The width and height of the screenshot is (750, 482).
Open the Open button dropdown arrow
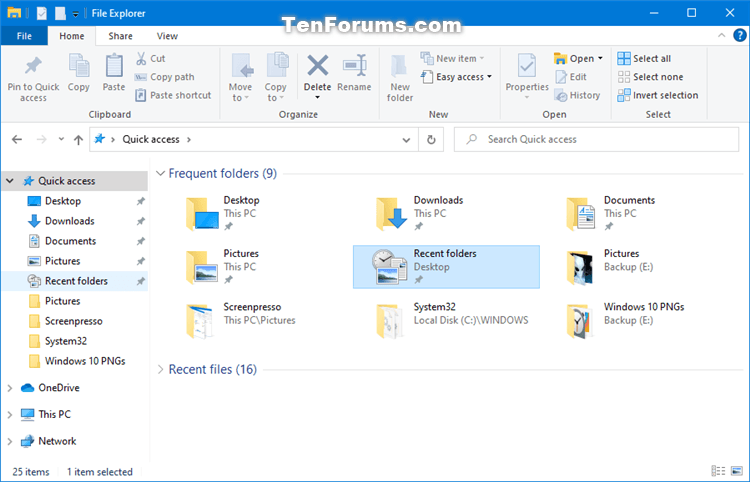tap(600, 58)
